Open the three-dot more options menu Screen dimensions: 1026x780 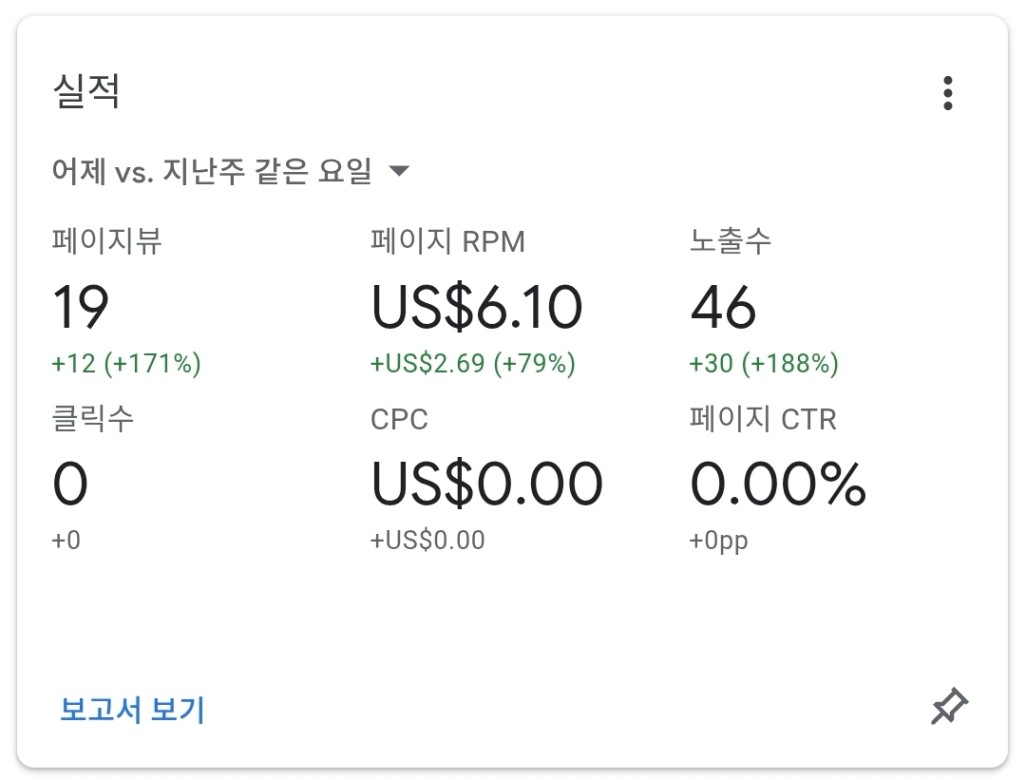[947, 93]
